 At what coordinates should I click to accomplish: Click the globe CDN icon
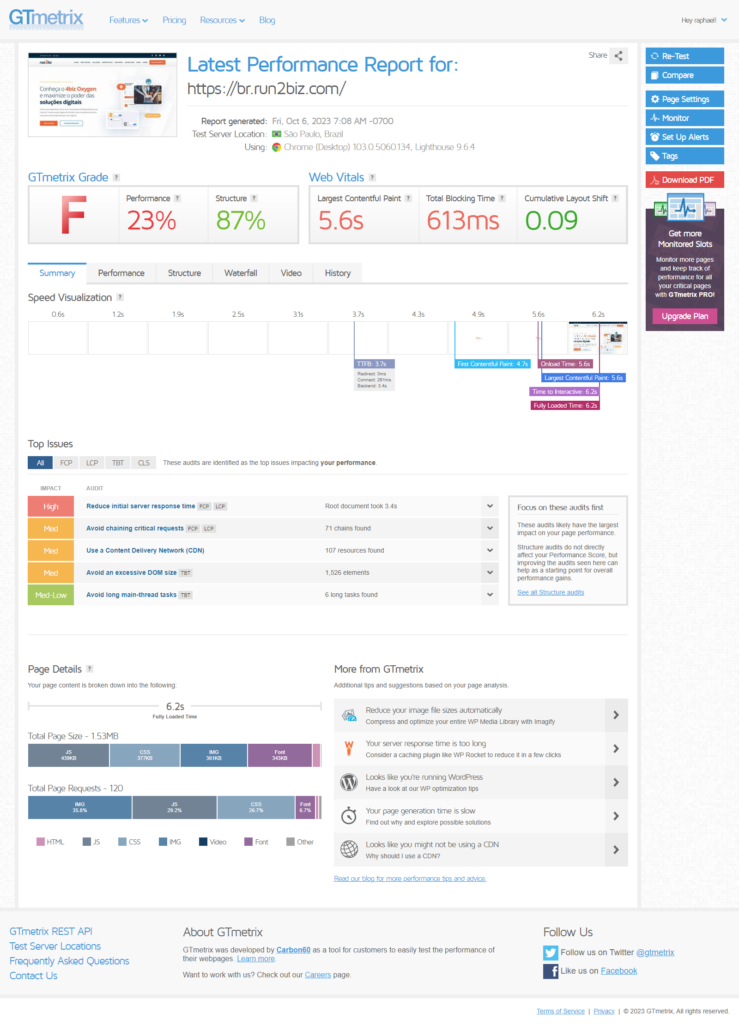349,849
